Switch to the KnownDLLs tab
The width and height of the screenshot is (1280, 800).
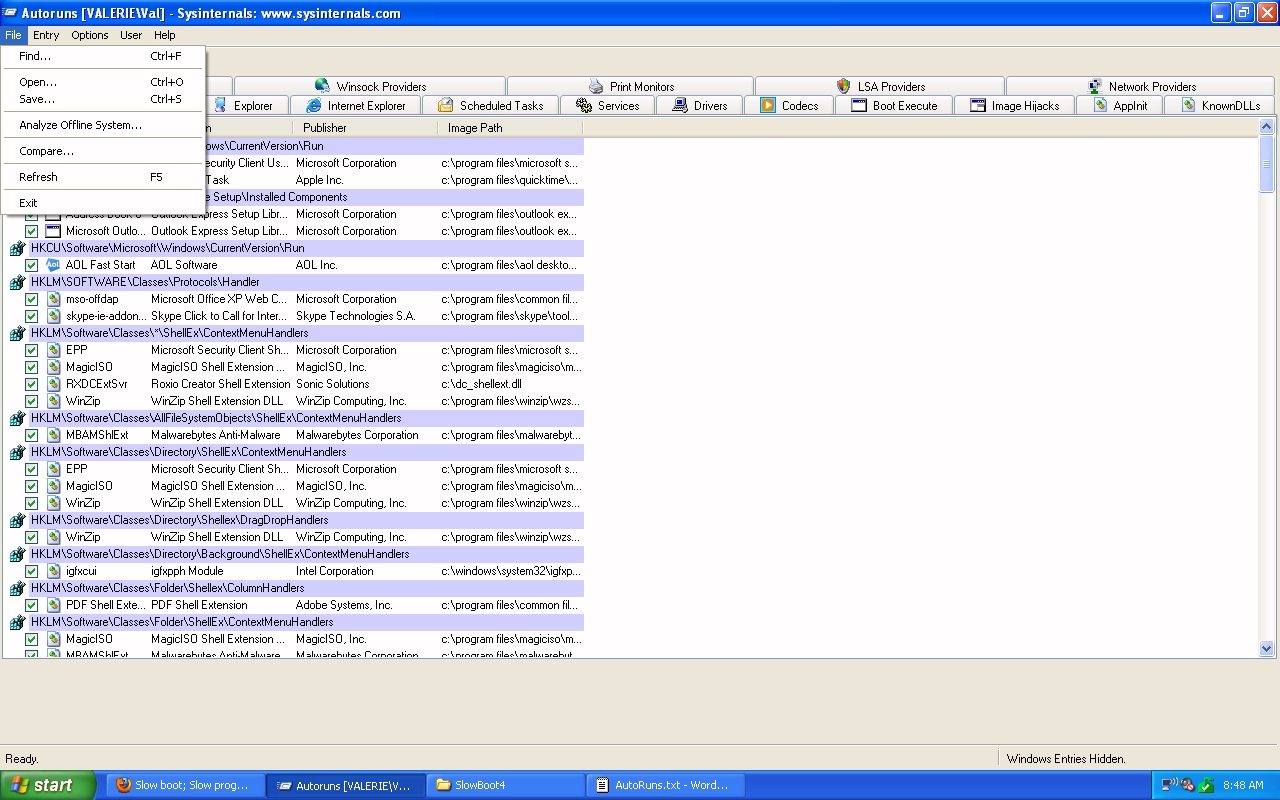1220,105
